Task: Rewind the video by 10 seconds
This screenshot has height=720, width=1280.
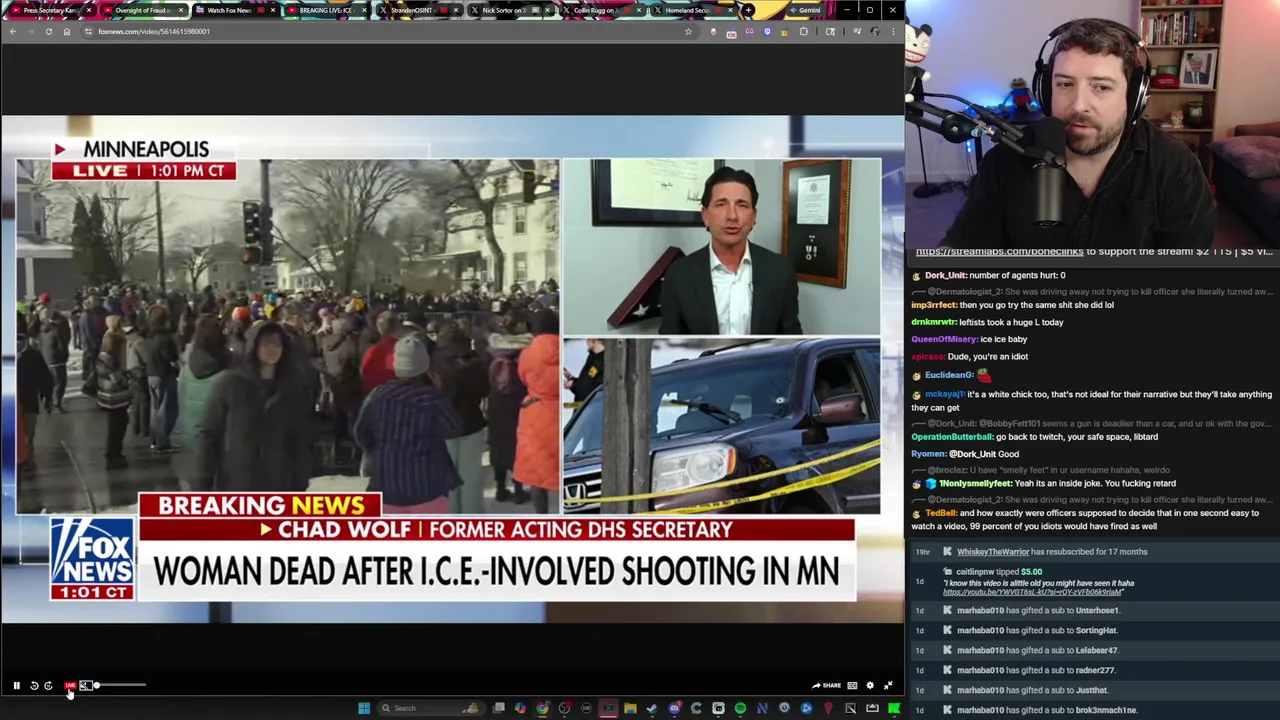Action: point(33,685)
